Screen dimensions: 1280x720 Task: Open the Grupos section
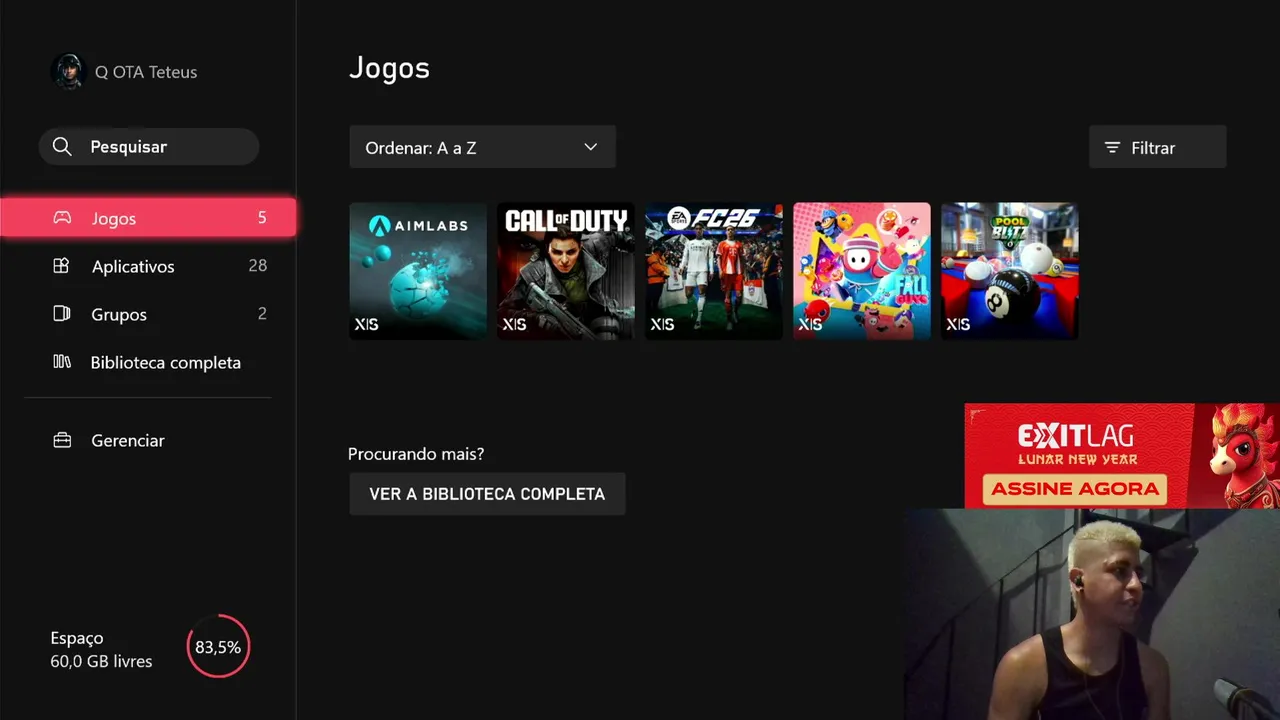point(148,314)
